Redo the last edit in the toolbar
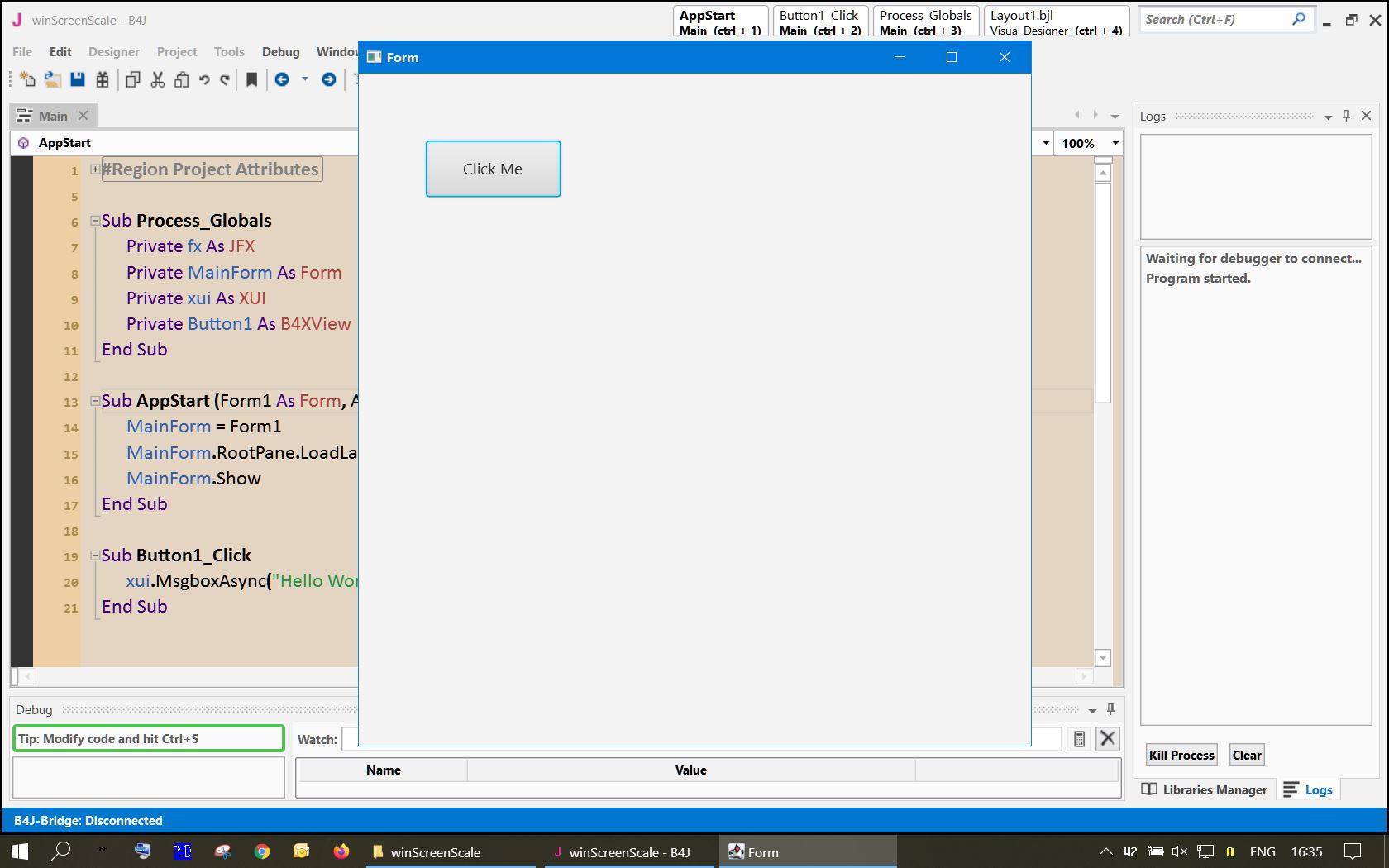Screen dimensions: 1389x868 point(225,80)
